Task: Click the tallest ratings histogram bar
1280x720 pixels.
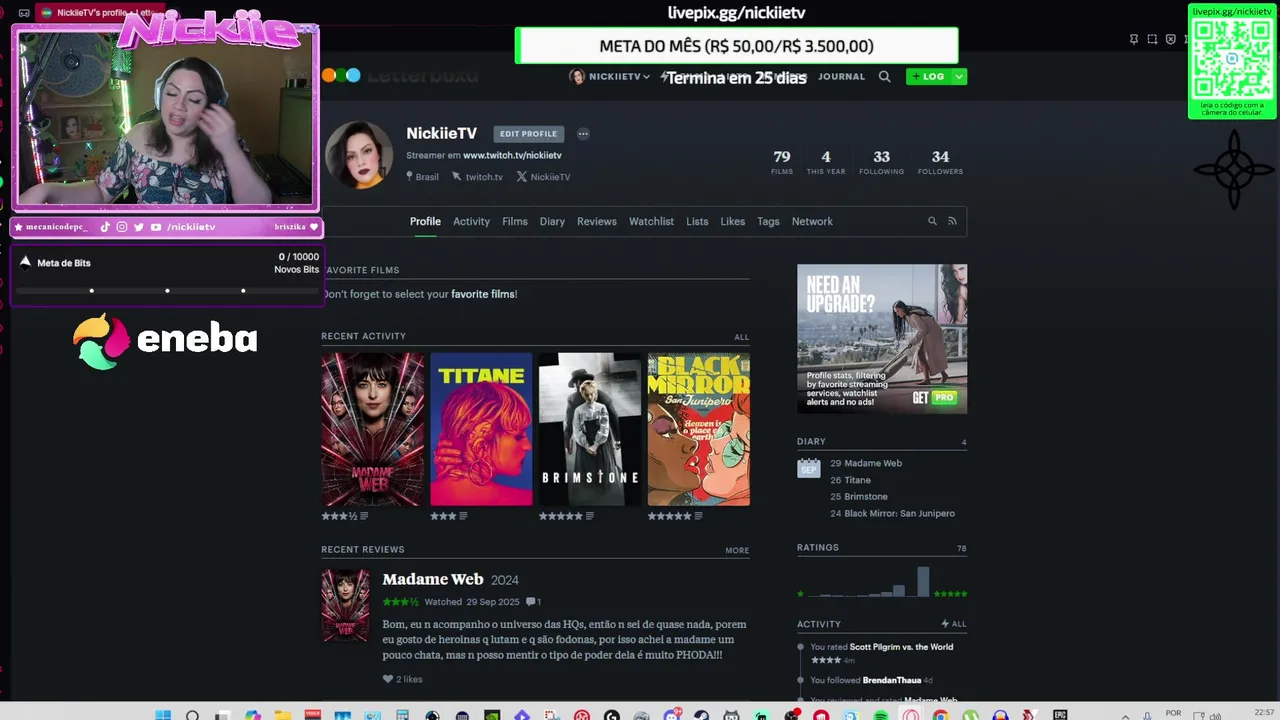Action: 923,582
